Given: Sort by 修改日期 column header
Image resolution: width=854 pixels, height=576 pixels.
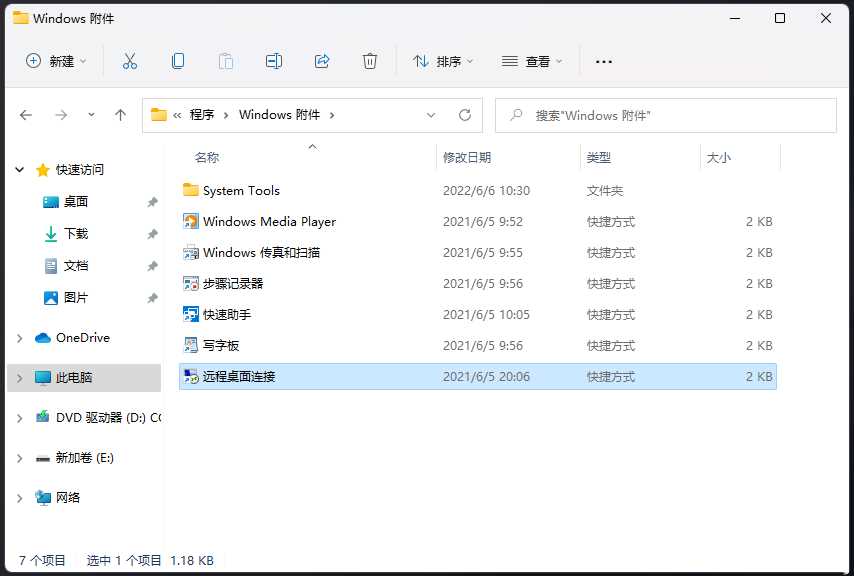Looking at the screenshot, I should pos(467,157).
